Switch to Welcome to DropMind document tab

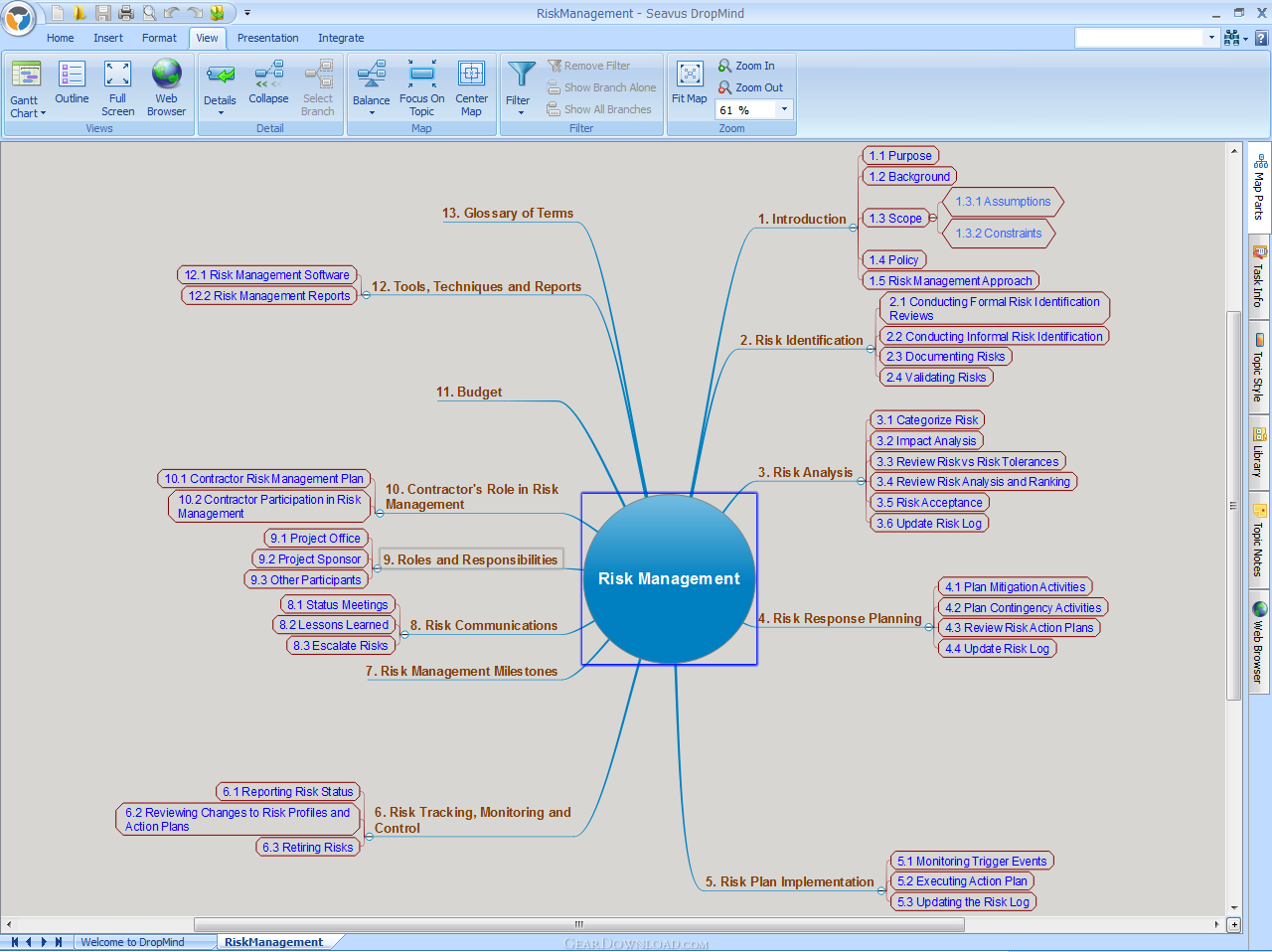click(x=132, y=942)
